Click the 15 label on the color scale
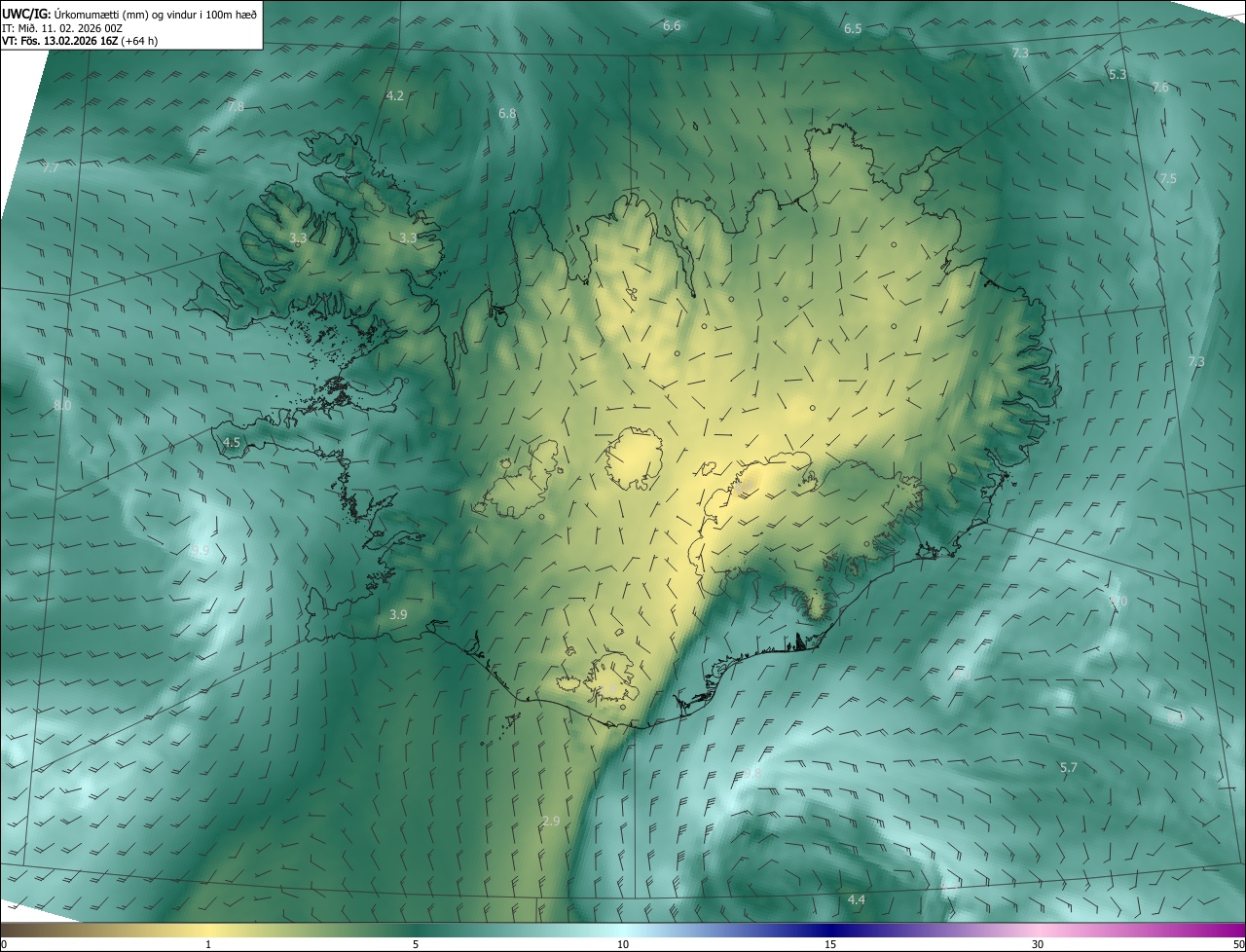Viewport: 1246px width, 952px height. (830, 944)
